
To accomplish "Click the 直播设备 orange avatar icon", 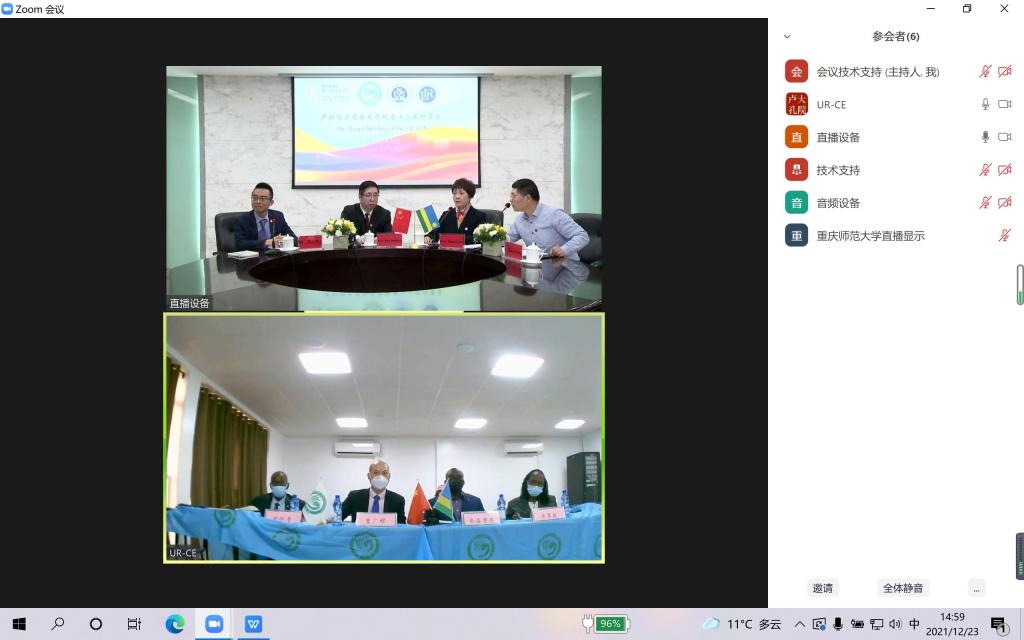I will (796, 137).
